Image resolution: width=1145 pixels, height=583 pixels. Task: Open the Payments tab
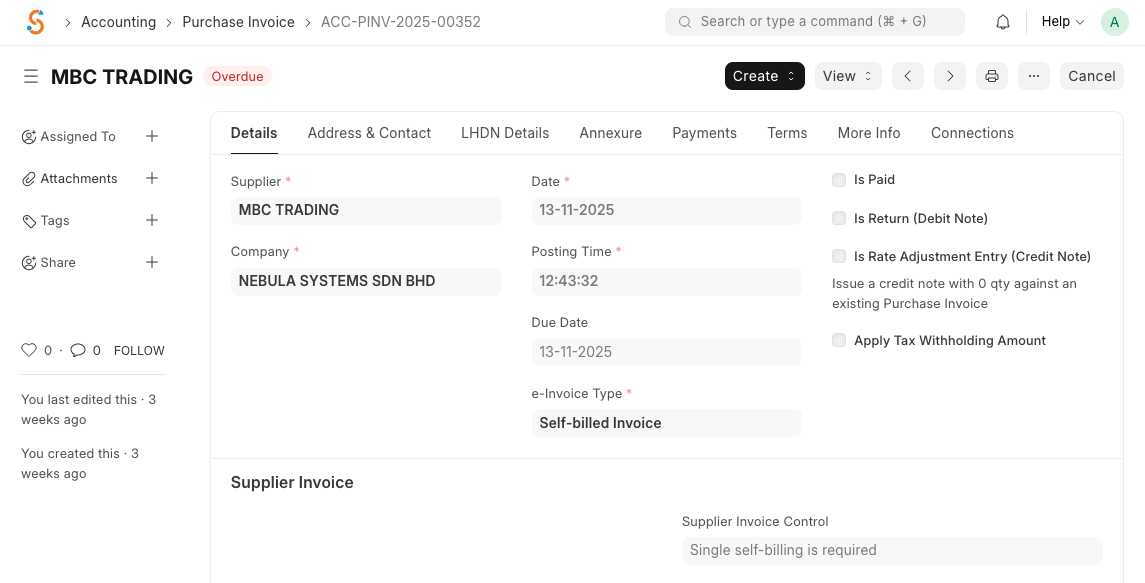704,133
